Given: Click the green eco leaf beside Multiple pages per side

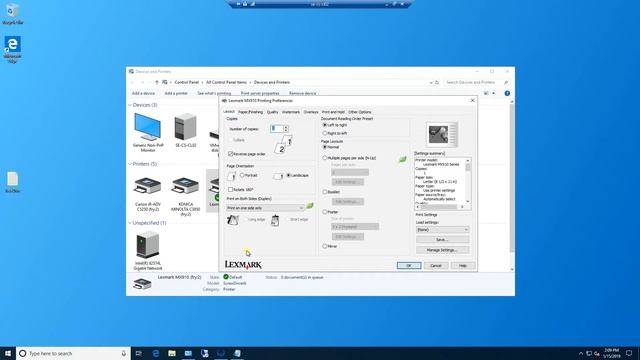Looking at the screenshot, I should tap(402, 159).
